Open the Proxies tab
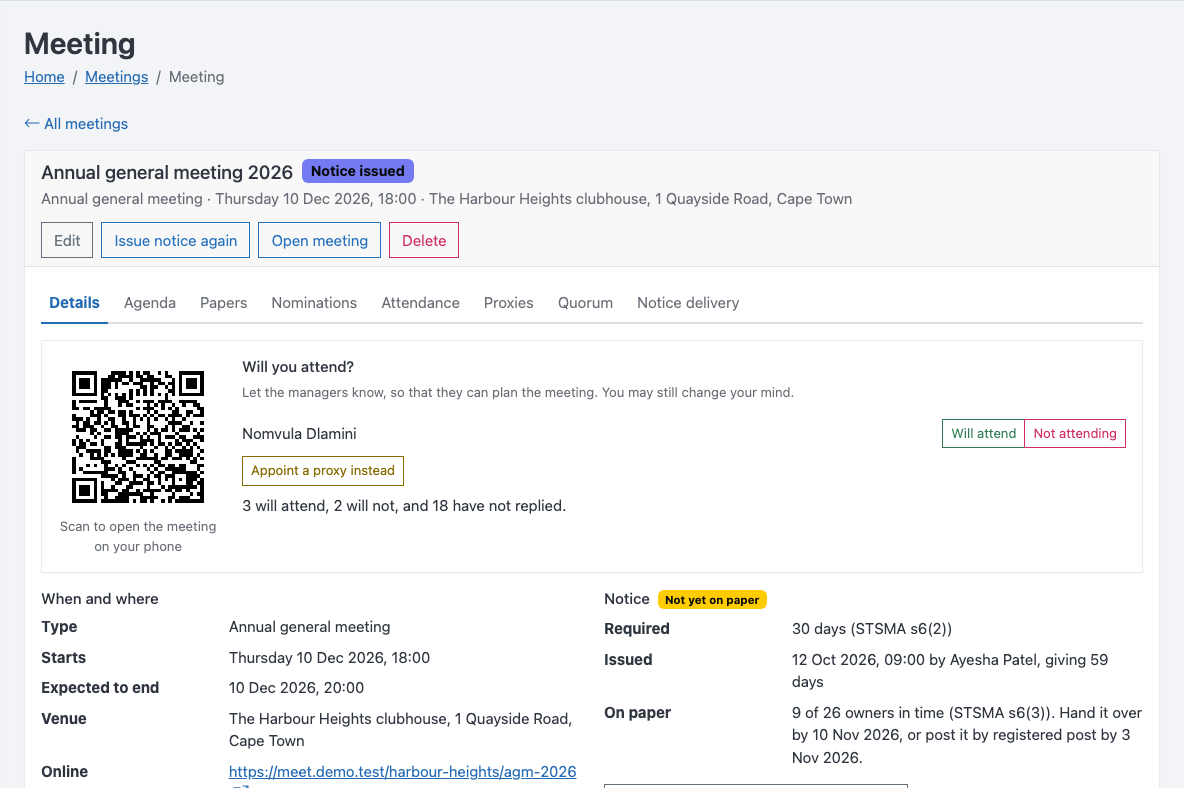The image size is (1184, 788). (509, 303)
